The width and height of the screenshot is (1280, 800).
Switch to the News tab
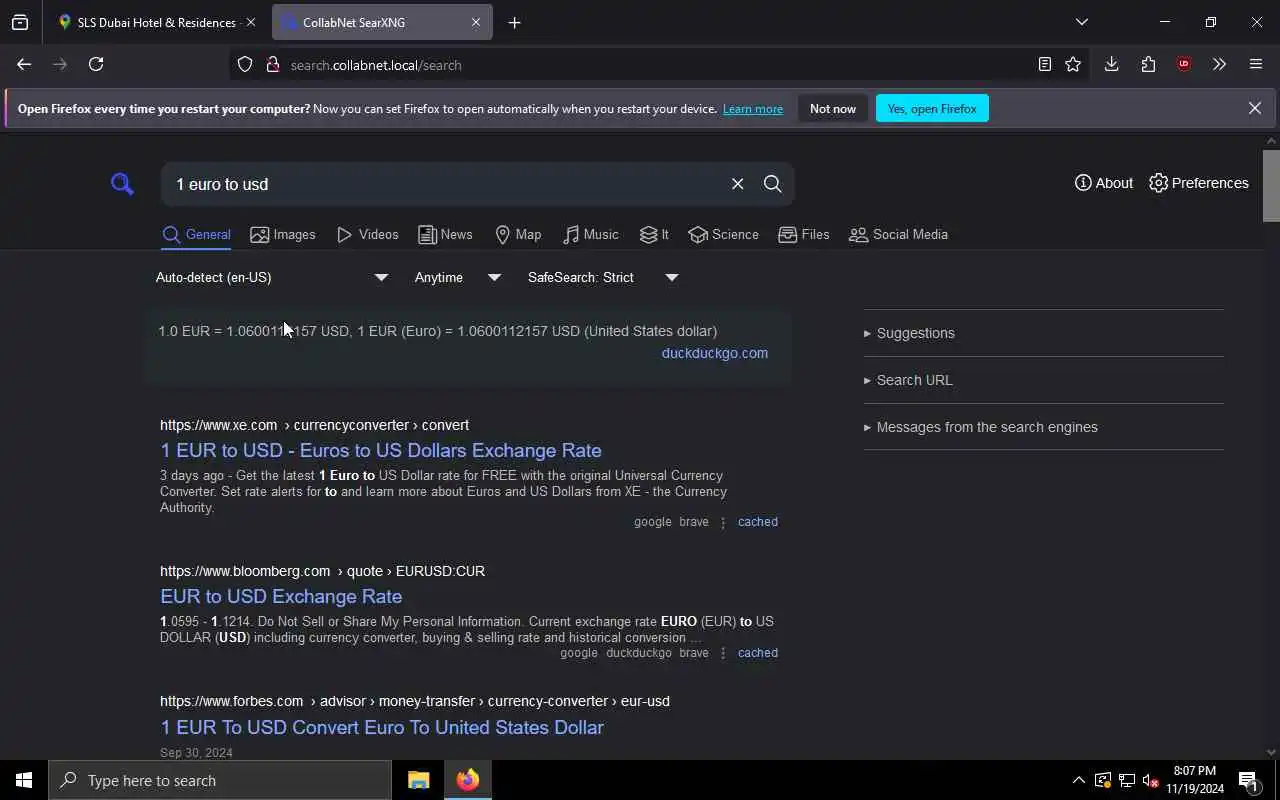445,235
